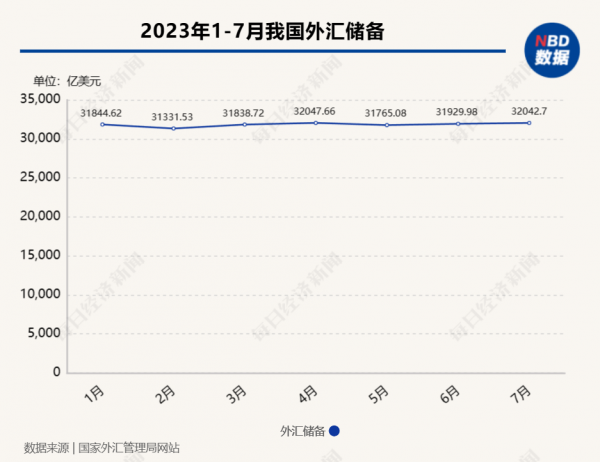Viewport: 600px width, 462px height.
Task: Click the 32047.66 data label for April
Action: tap(316, 112)
